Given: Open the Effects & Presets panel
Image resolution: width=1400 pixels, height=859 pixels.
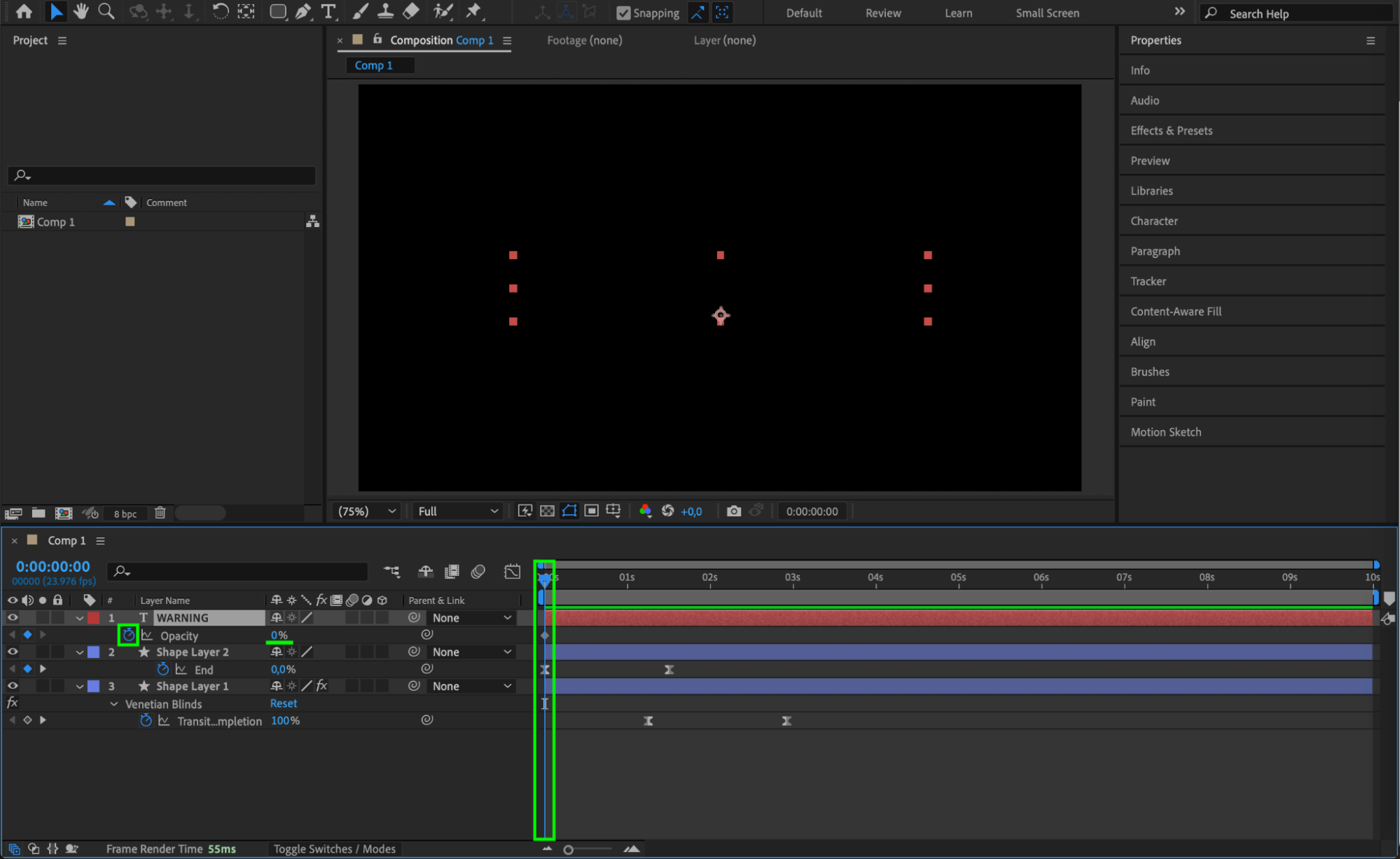Looking at the screenshot, I should 1171,130.
